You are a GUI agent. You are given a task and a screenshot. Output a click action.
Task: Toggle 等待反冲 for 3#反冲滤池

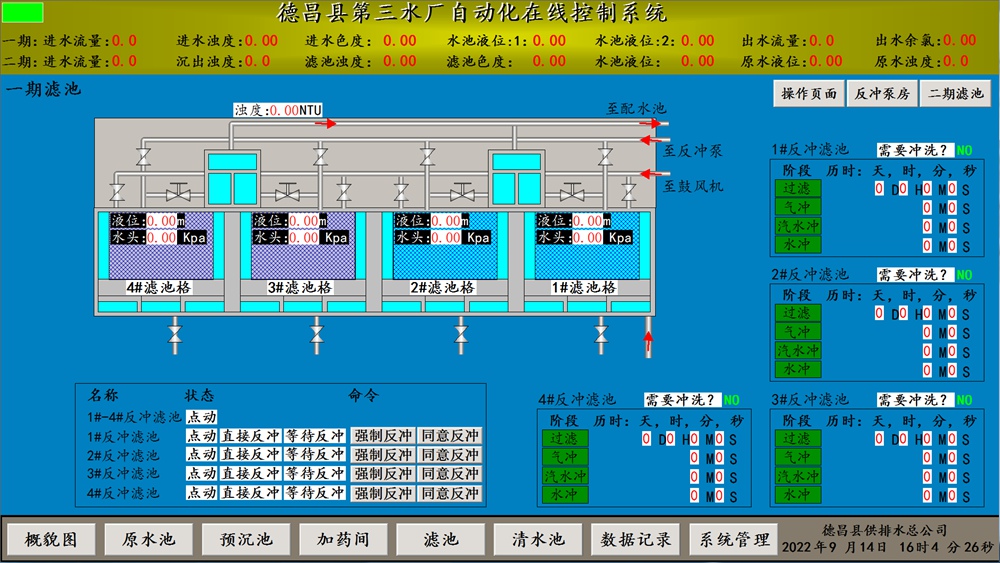click(314, 474)
